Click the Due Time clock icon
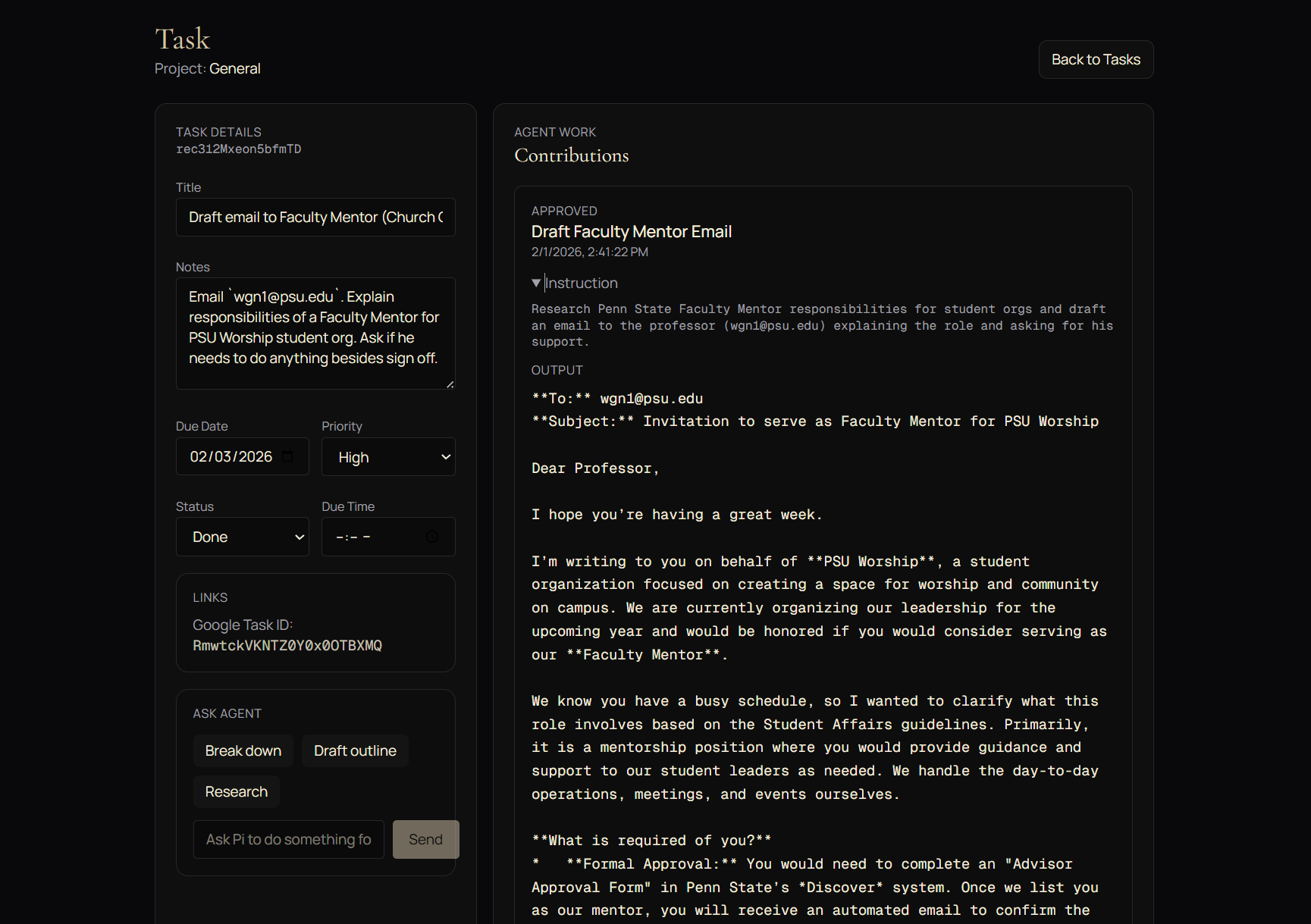1311x924 pixels. click(432, 537)
